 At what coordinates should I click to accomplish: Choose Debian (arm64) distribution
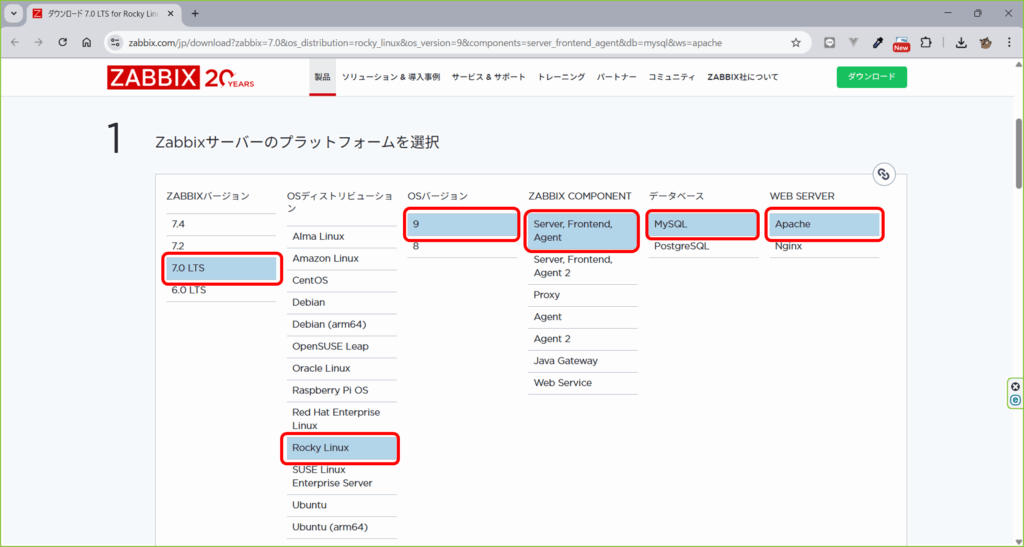pyautogui.click(x=342, y=324)
